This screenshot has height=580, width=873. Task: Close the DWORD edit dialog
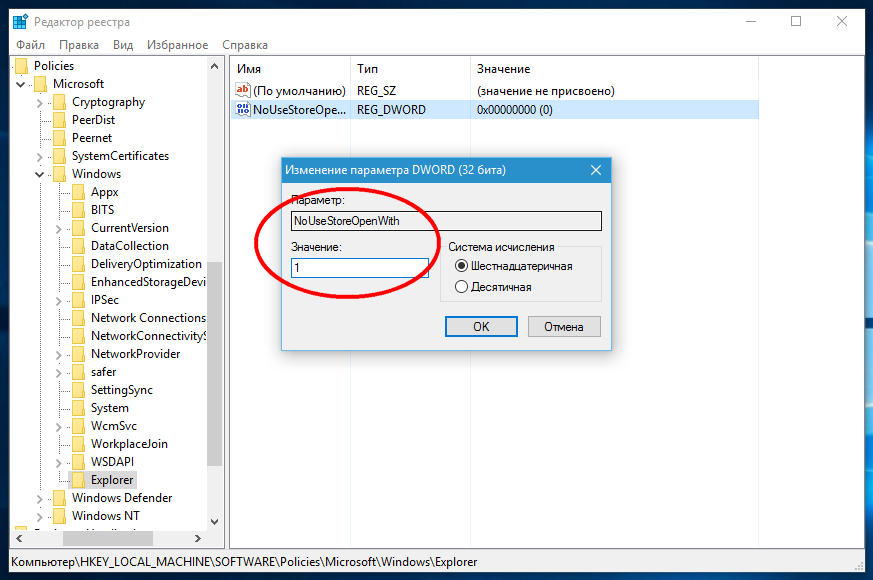(x=596, y=170)
